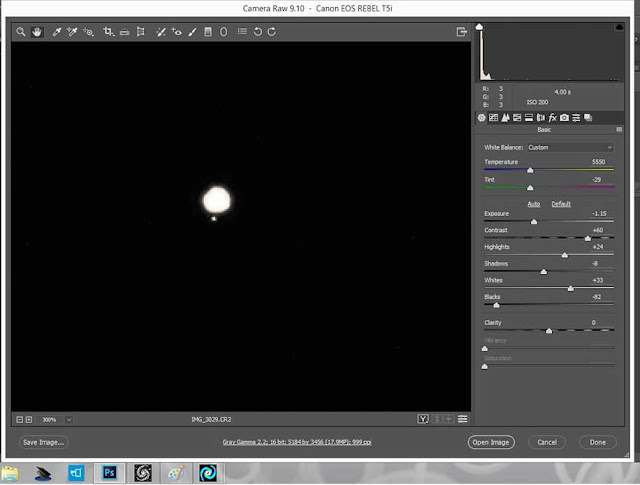
Task: Switch to the Camera Calibration panel tab
Action: click(x=564, y=118)
